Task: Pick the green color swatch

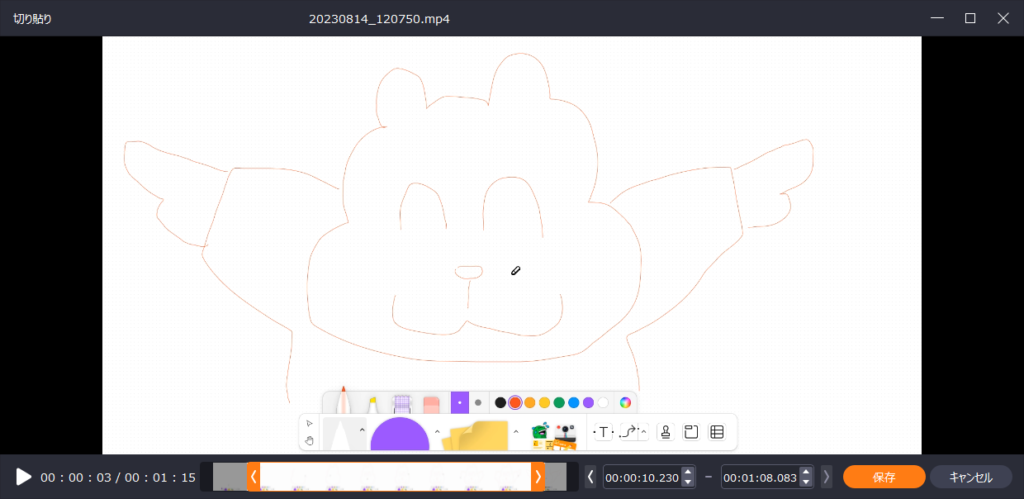Action: tap(559, 402)
